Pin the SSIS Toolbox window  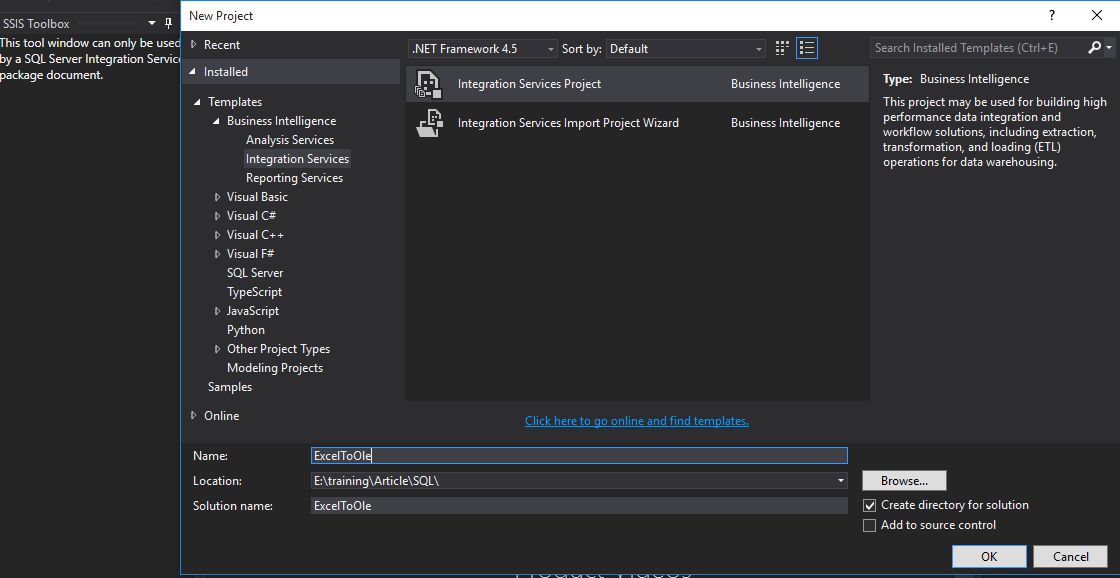167,23
